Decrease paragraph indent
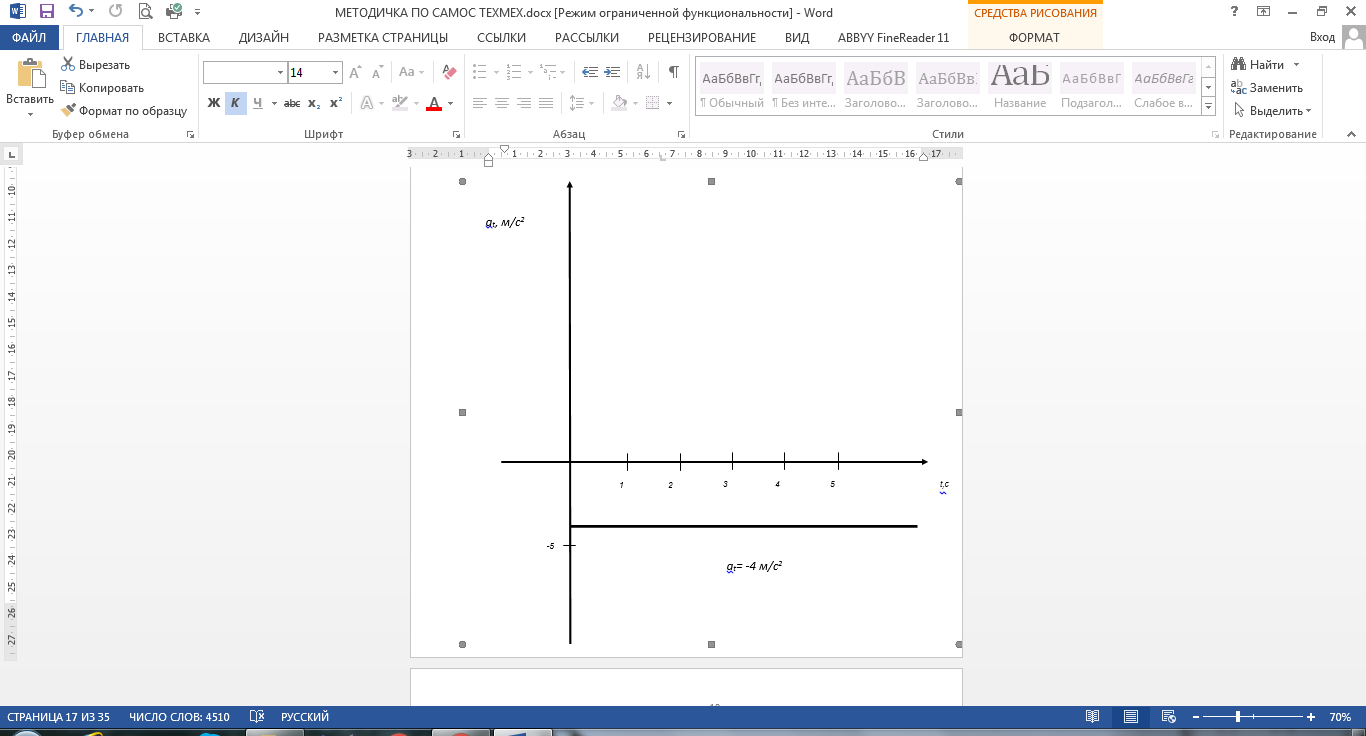The image size is (1366, 736). [590, 72]
